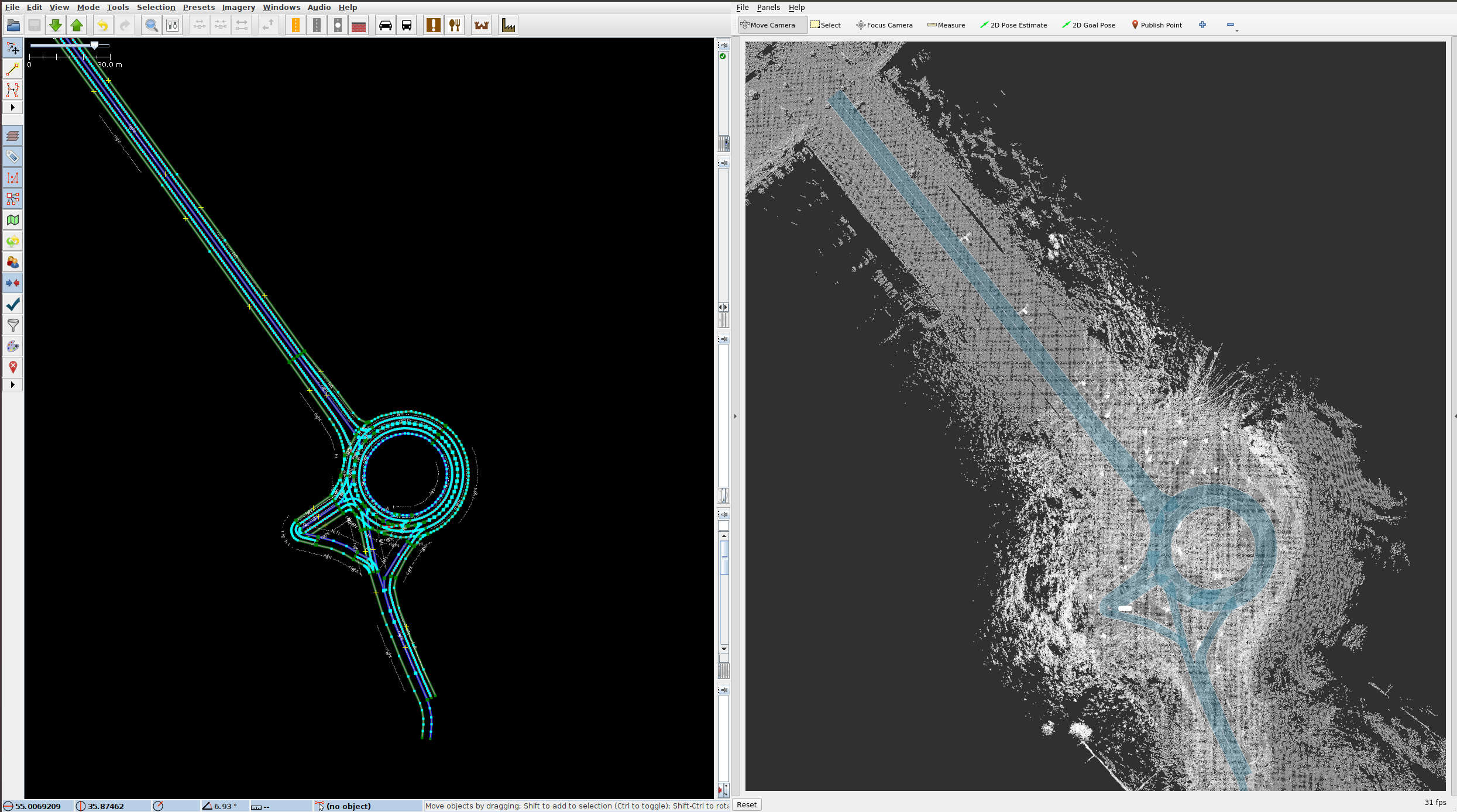The height and width of the screenshot is (812, 1457).
Task: Click the red map pin notes icon
Action: click(x=13, y=367)
